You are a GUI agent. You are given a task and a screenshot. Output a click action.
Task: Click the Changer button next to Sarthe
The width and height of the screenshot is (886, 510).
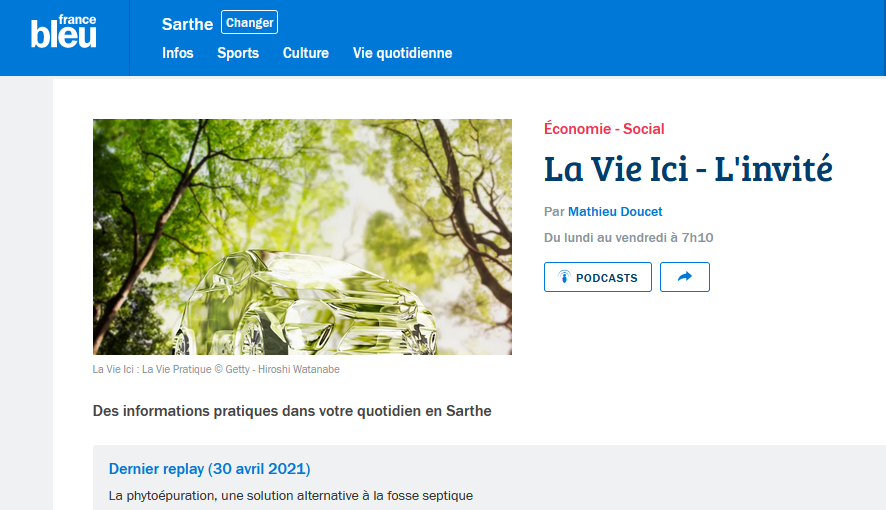point(249,23)
